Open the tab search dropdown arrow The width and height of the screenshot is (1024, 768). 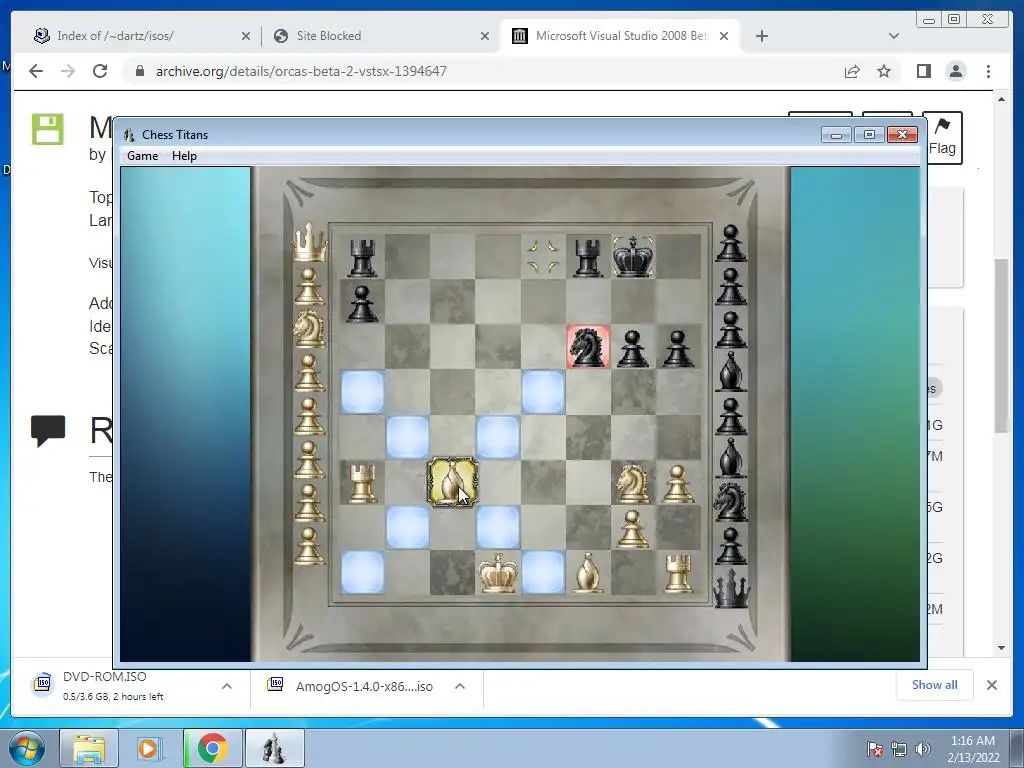coord(893,36)
